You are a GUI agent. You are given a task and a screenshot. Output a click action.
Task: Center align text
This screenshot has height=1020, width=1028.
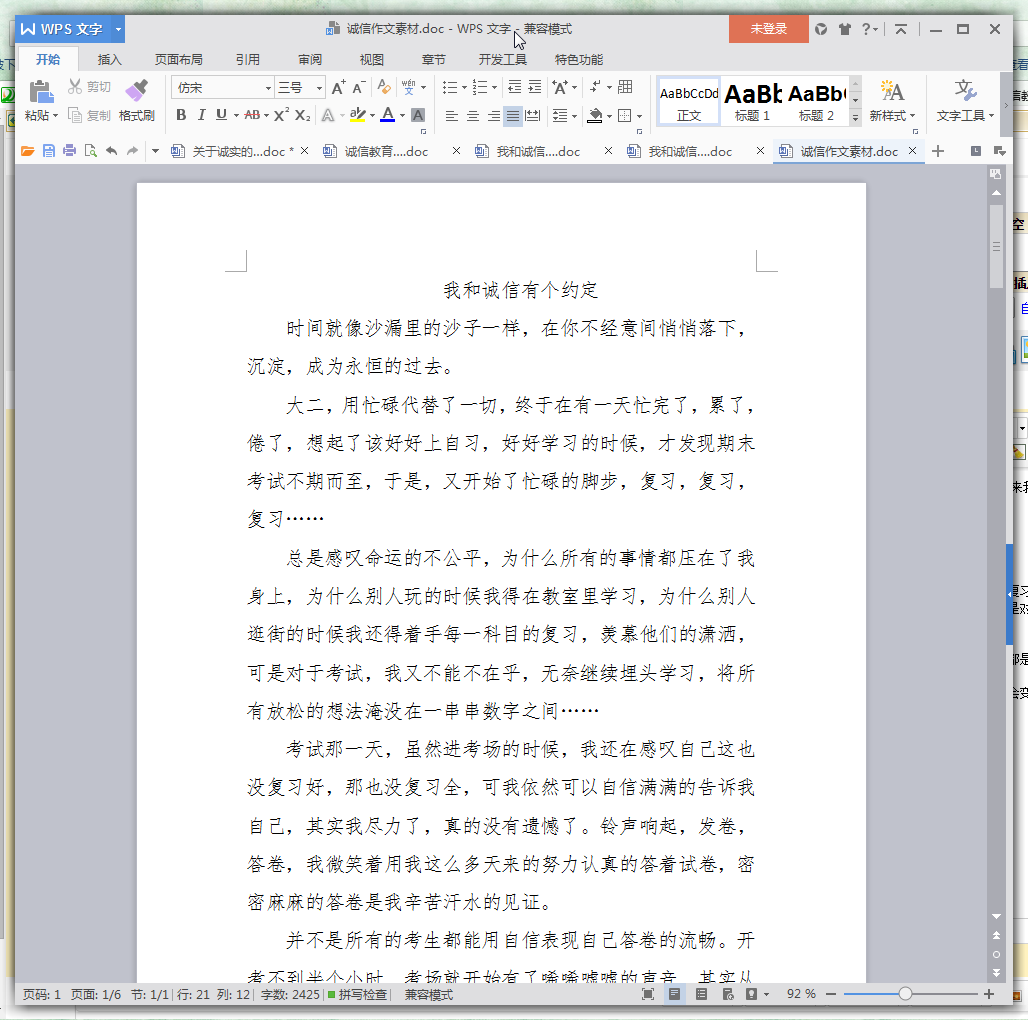(x=473, y=116)
